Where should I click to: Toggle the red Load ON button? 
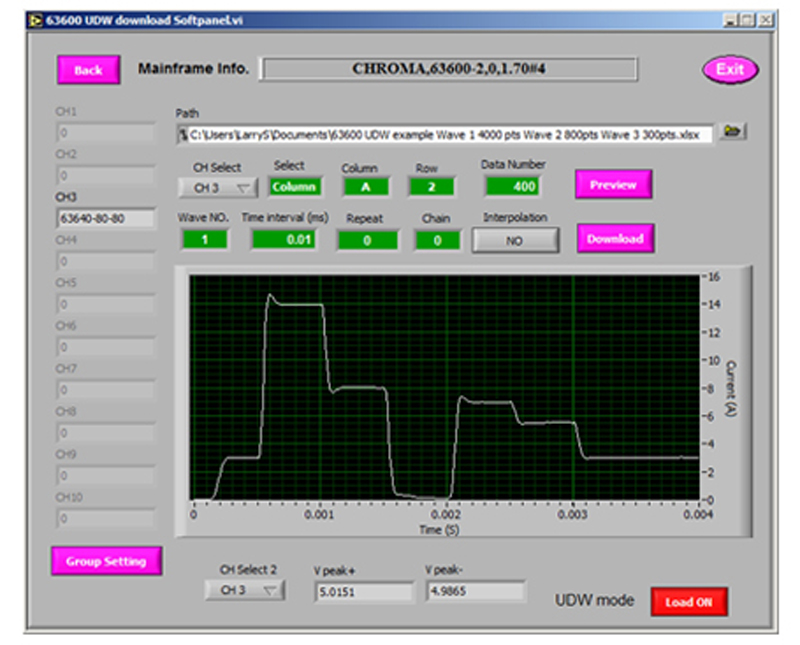[x=689, y=602]
